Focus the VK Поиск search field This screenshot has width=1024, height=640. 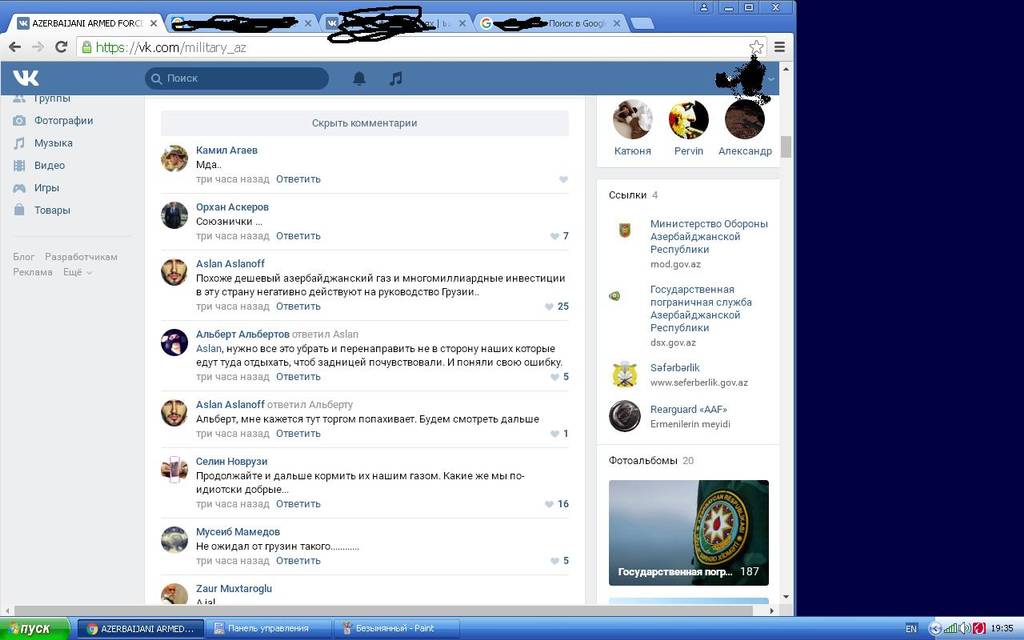click(236, 78)
